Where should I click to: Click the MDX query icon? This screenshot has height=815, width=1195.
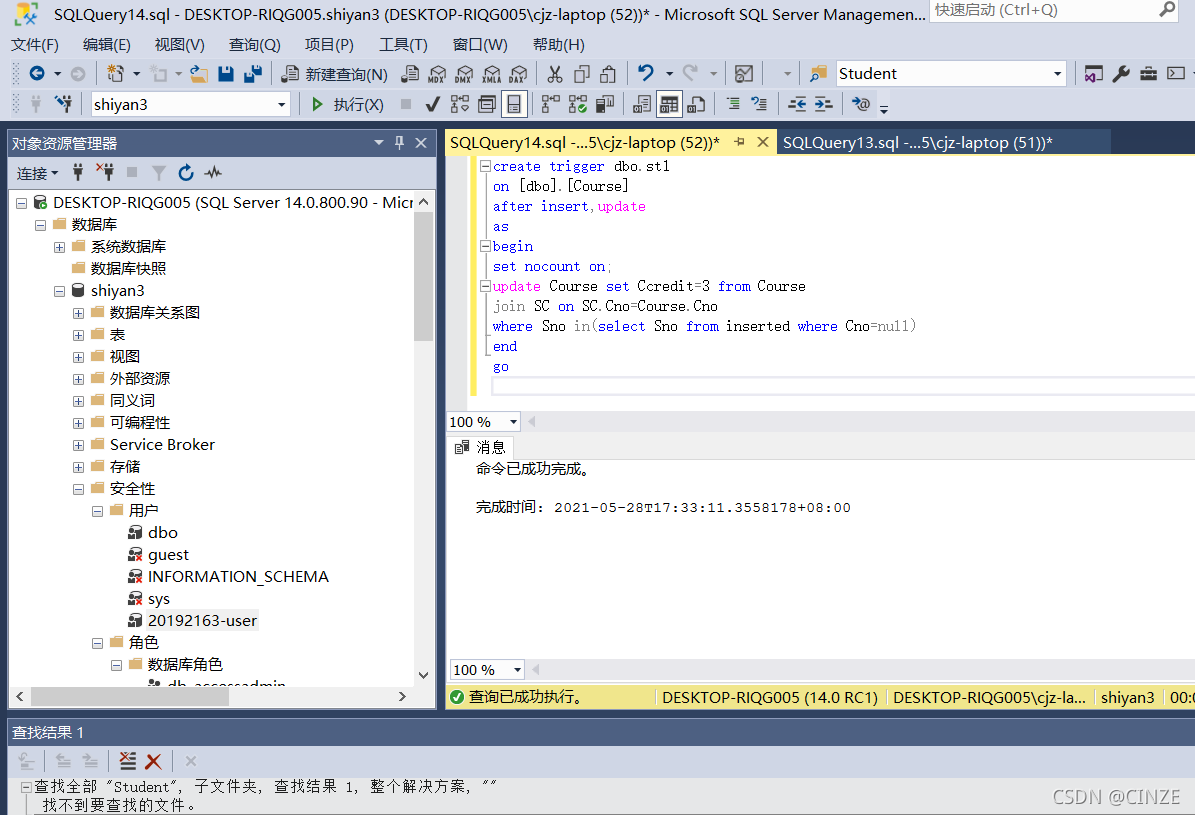[437, 74]
